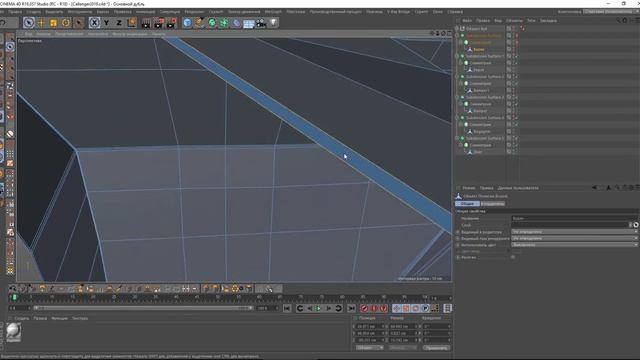The width and height of the screenshot is (640, 360).
Task: Click the spline pen icon
Action: click(200, 23)
